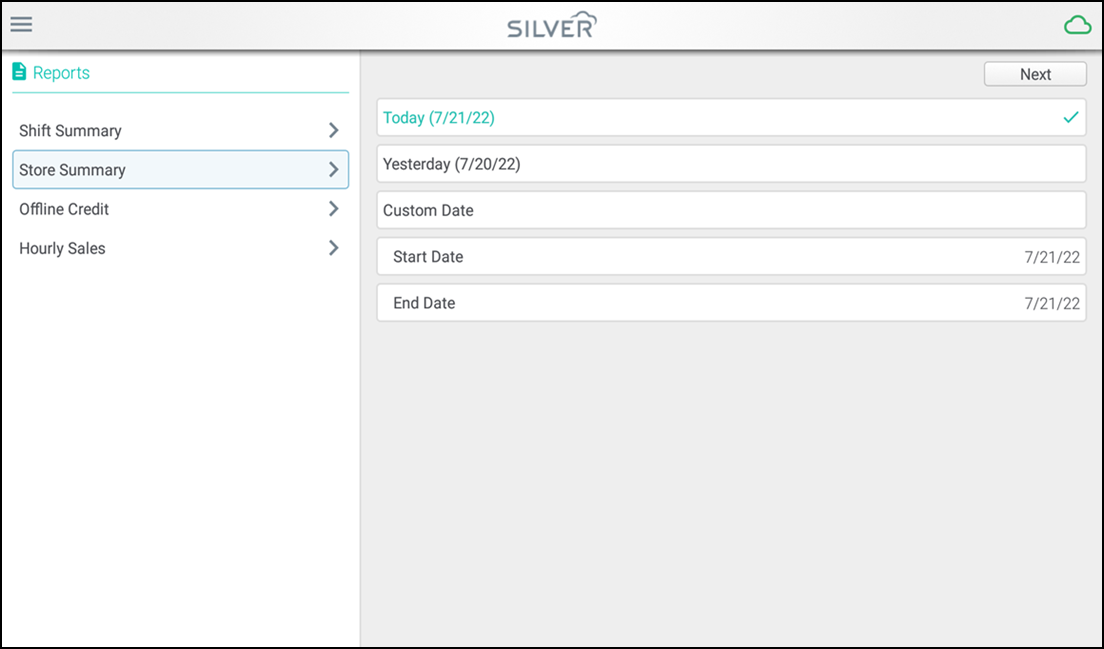The height and width of the screenshot is (649, 1104).
Task: Click the Reports document icon
Action: click(19, 72)
